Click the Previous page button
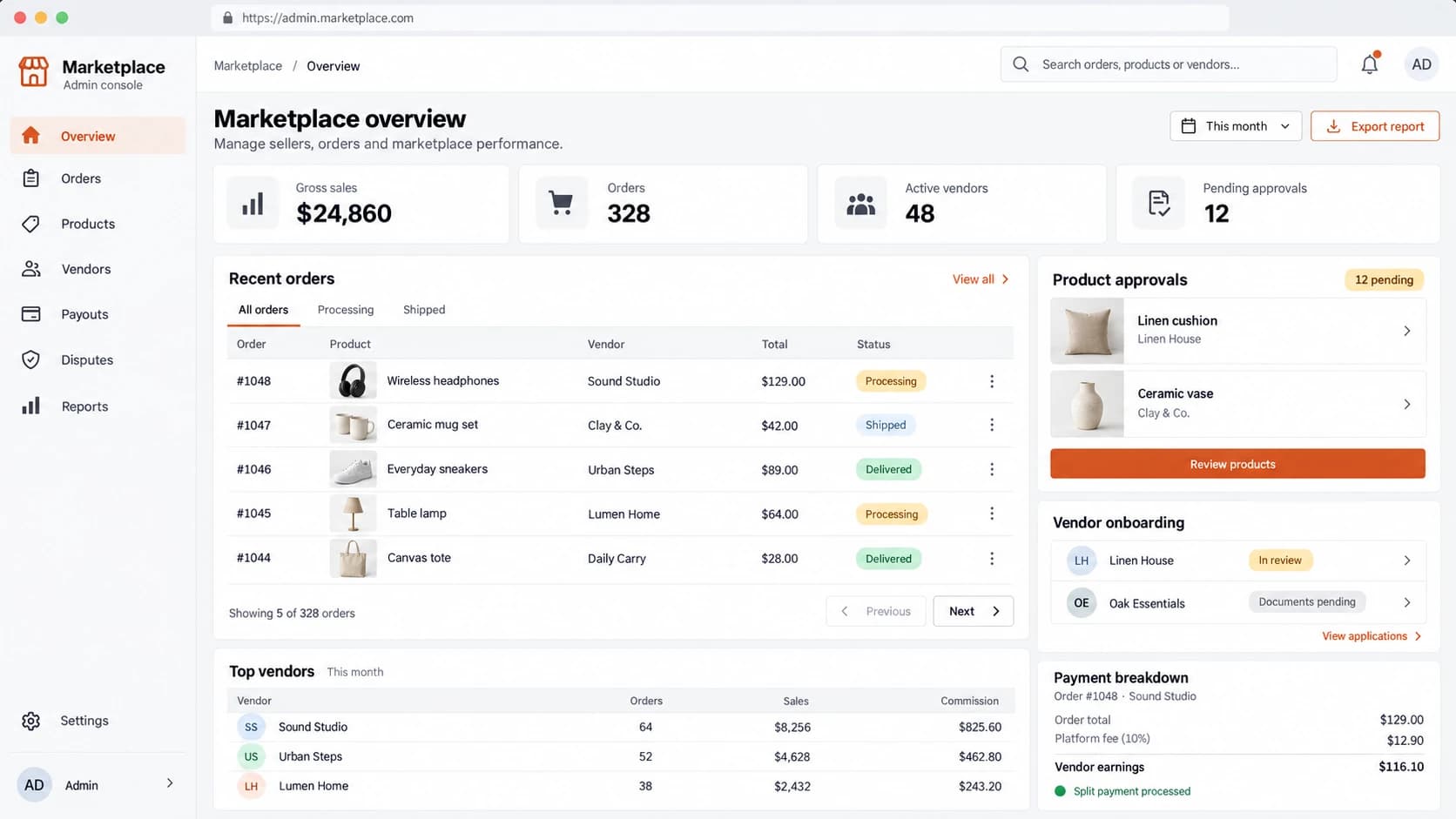Screen dimensions: 1456x819 pos(876,611)
